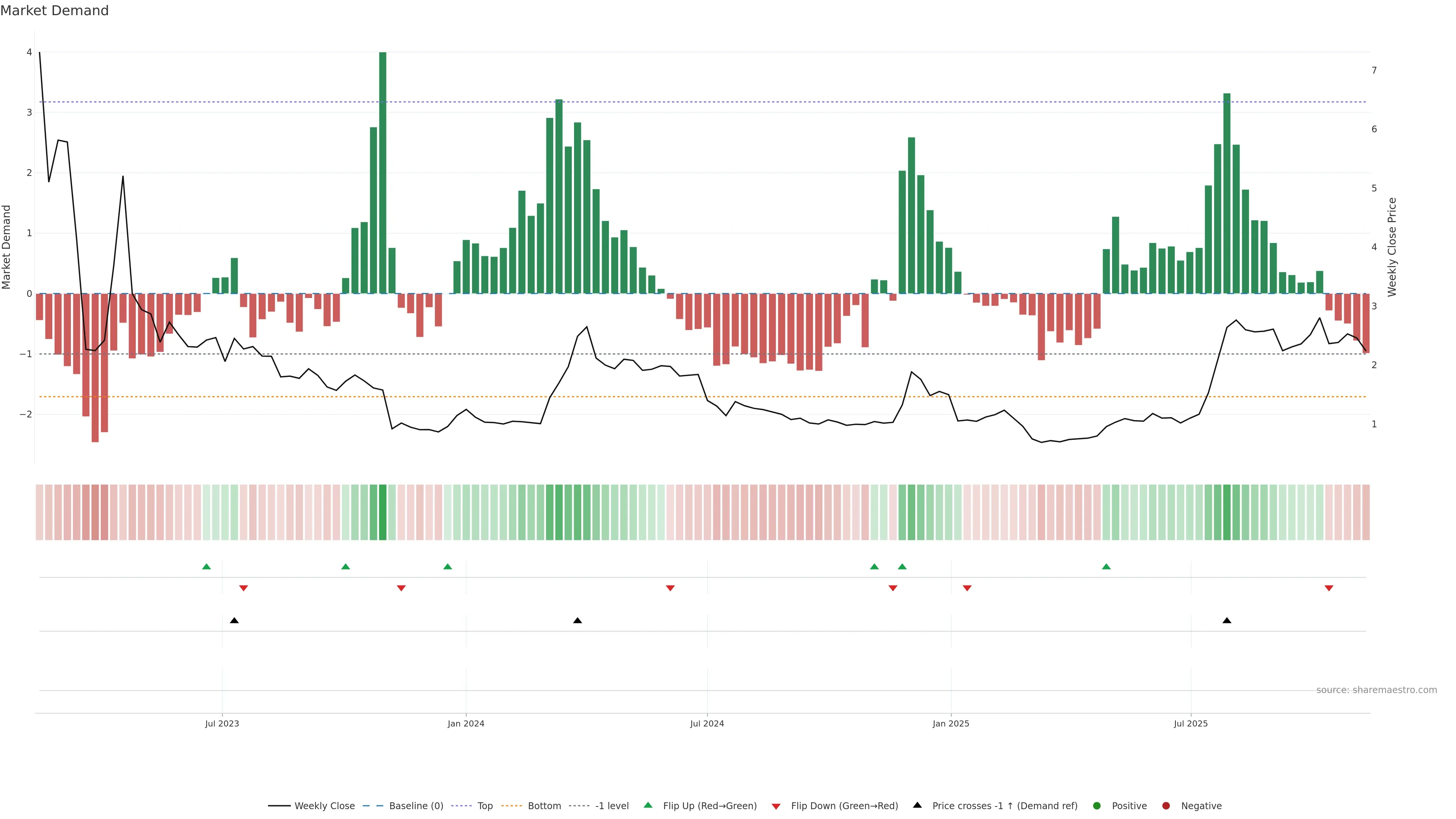Click the source sharemaestro.com text

point(1376,690)
